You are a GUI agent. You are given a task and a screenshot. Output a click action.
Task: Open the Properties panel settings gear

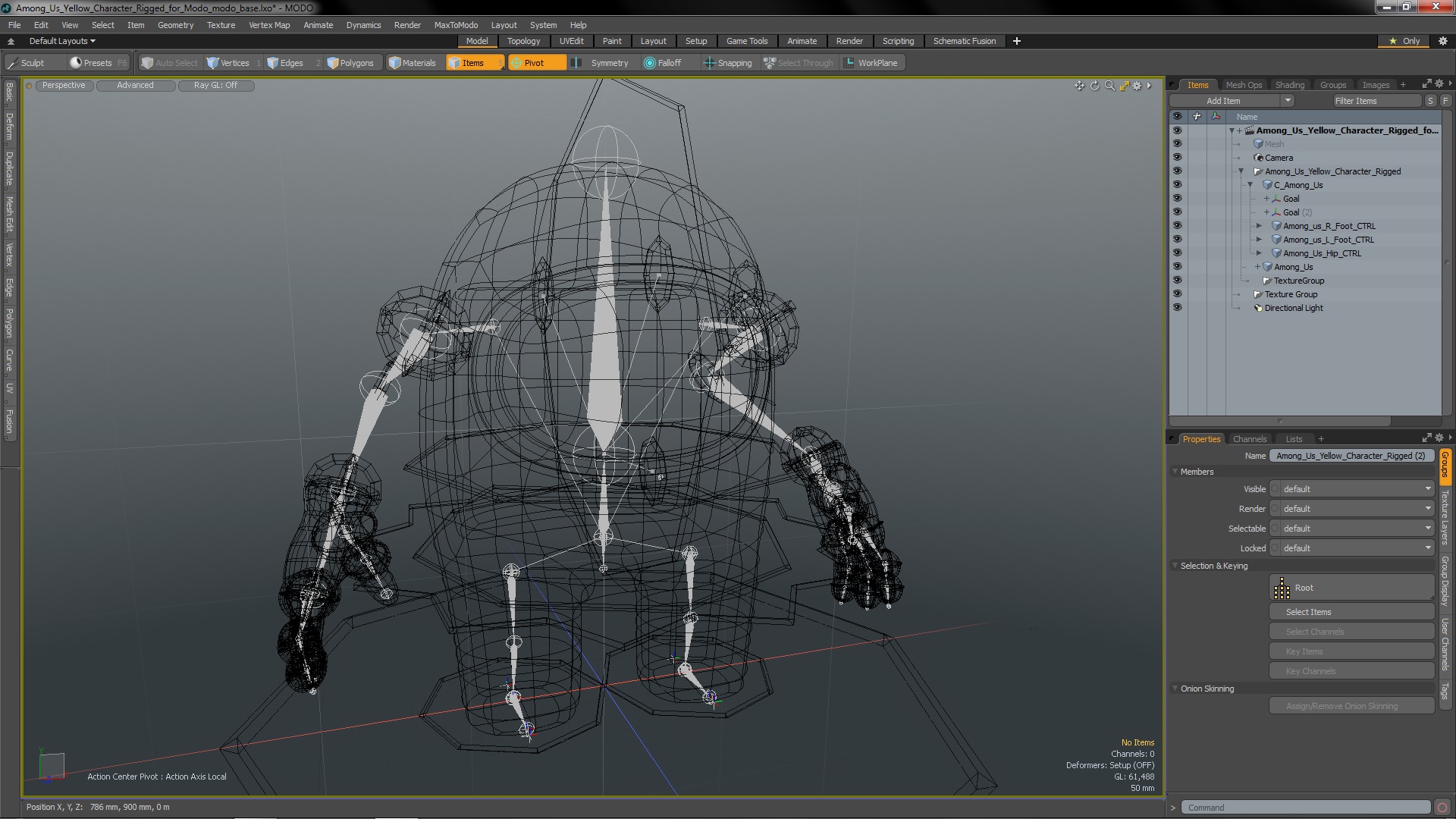click(1439, 438)
